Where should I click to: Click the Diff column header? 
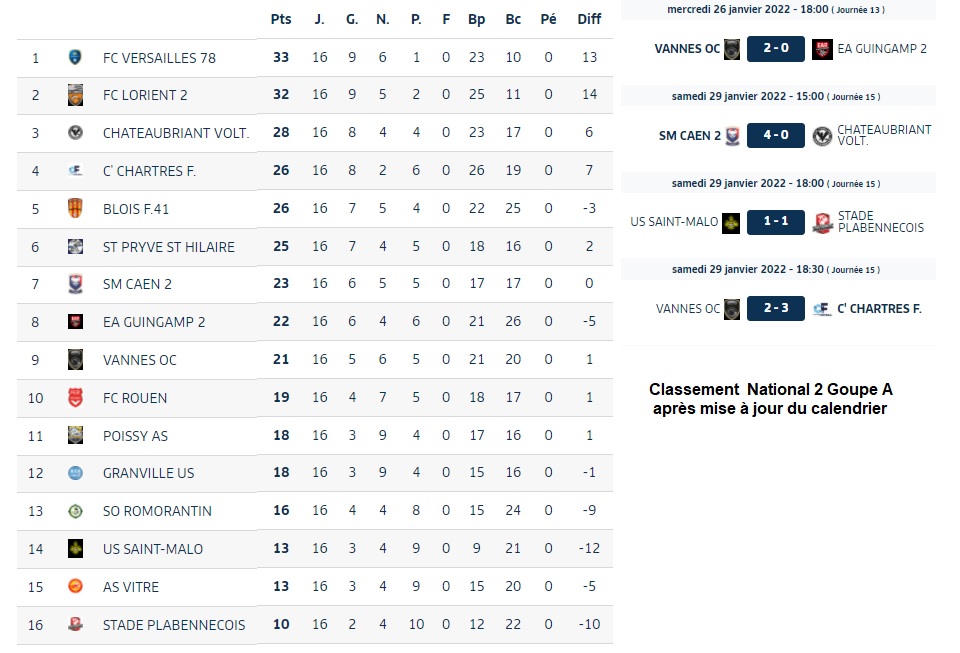[x=589, y=19]
